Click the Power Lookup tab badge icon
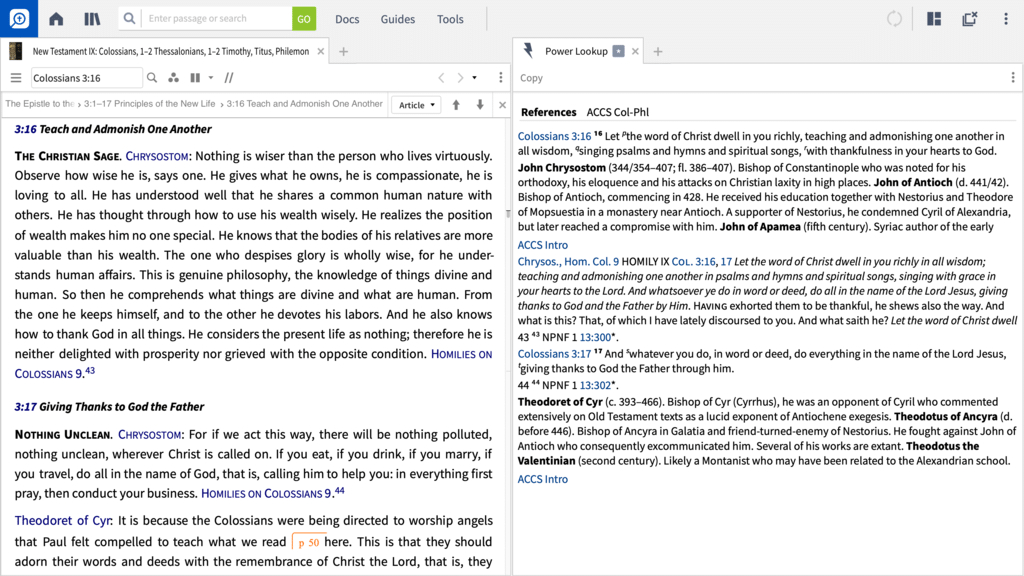The image size is (1024, 576). (x=618, y=51)
